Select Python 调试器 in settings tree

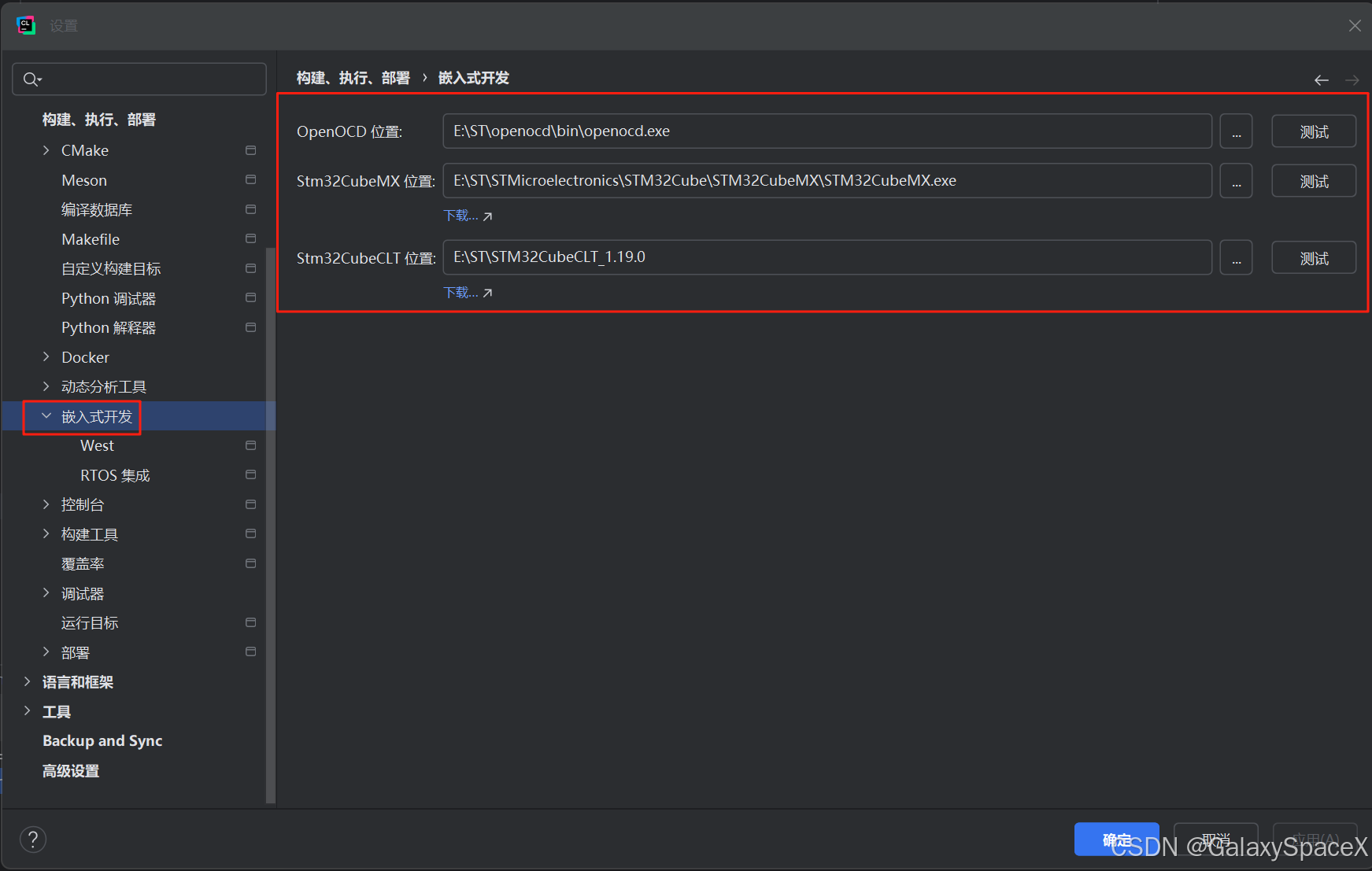coord(109,298)
